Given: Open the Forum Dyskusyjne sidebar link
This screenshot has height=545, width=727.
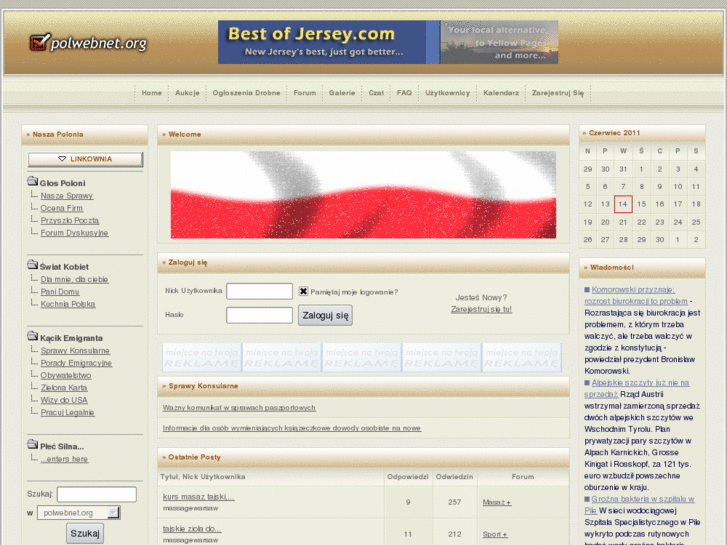Looking at the screenshot, I should [74, 233].
